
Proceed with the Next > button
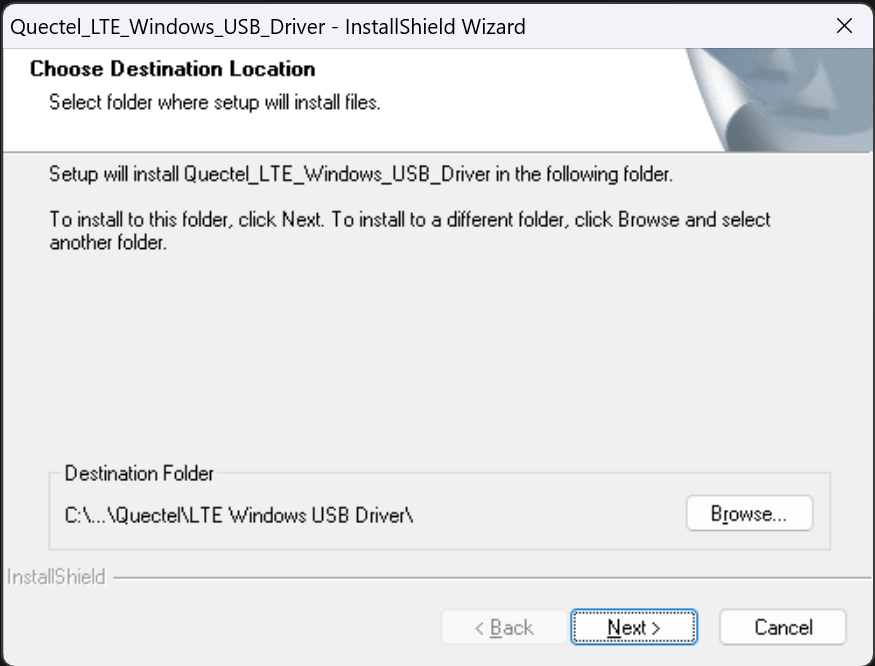click(634, 627)
